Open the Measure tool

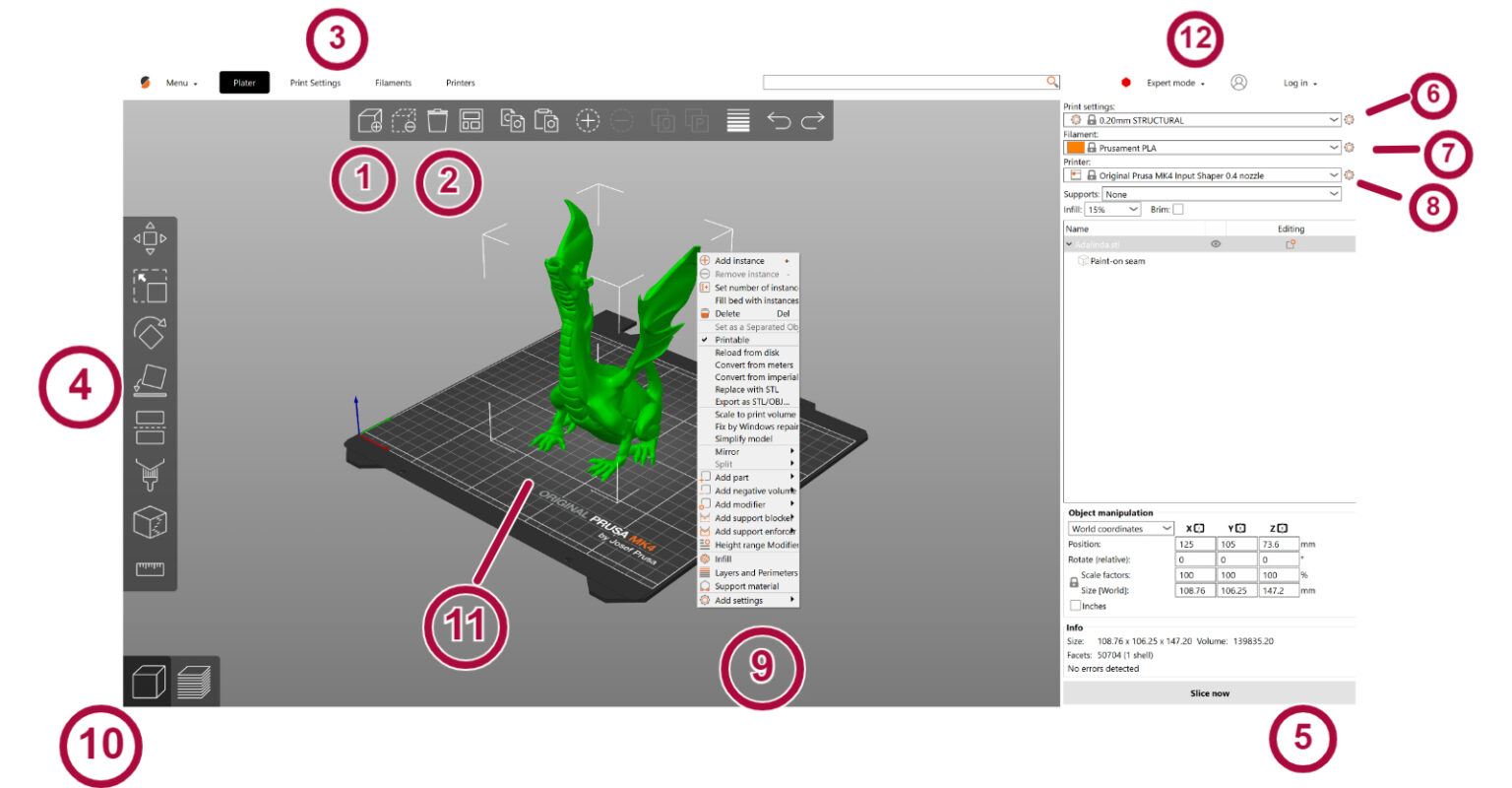(x=150, y=568)
